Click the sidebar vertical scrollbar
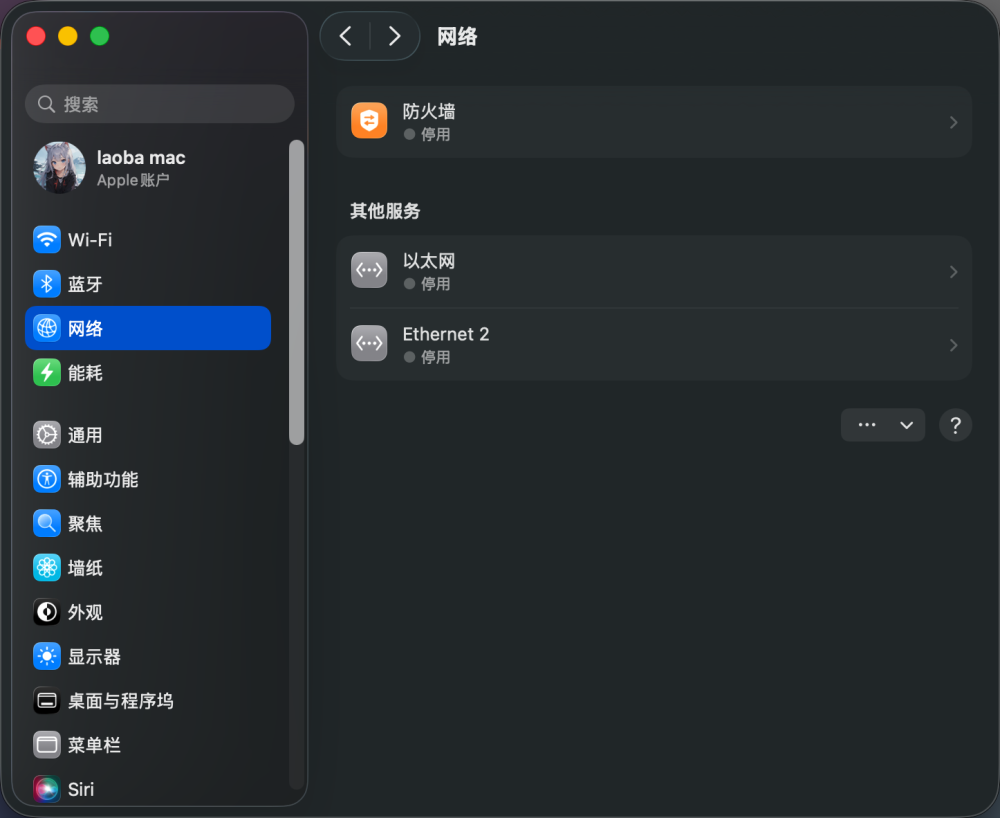Screen dimensions: 1000x818 click(x=297, y=292)
